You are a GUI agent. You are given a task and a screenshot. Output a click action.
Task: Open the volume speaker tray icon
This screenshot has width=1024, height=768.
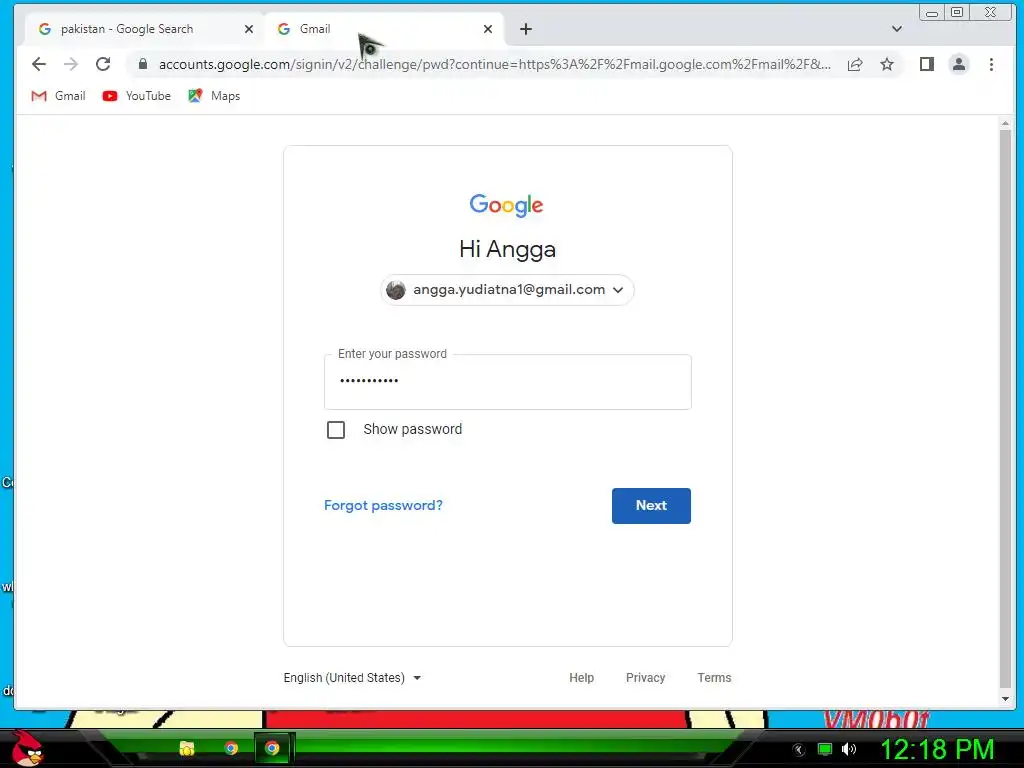point(848,749)
